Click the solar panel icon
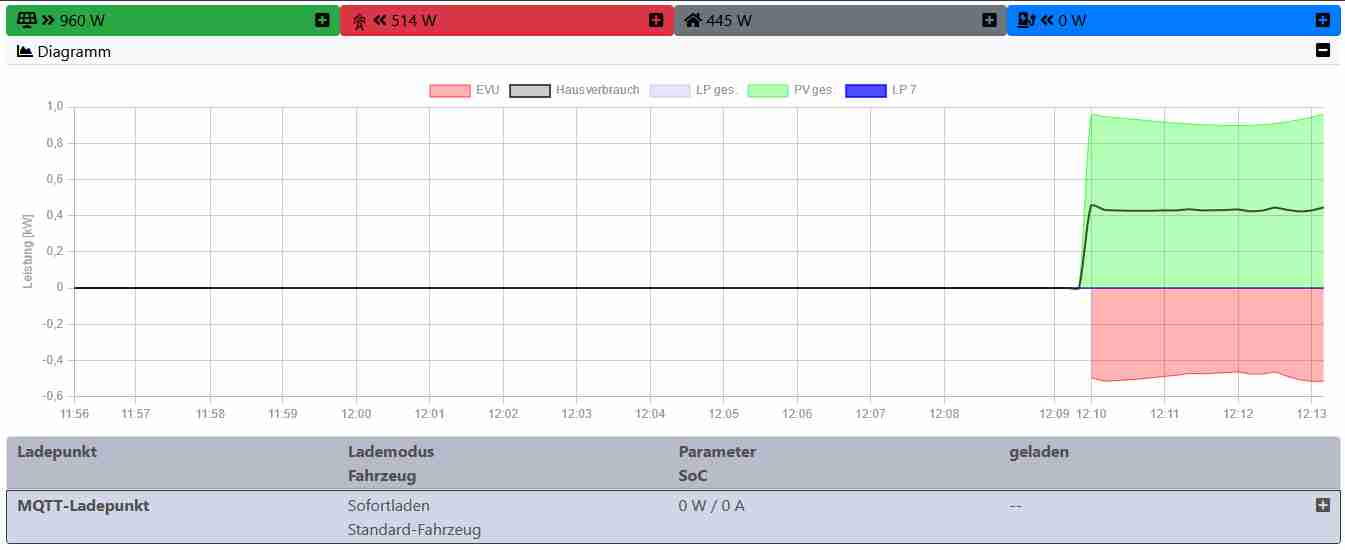1345x550 pixels. [x=28, y=20]
